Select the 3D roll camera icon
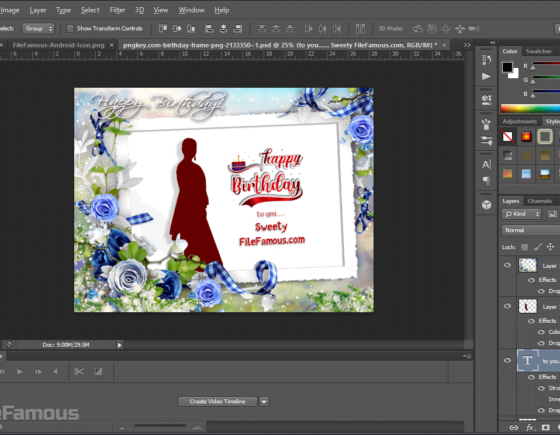The image size is (560, 435). click(x=432, y=29)
